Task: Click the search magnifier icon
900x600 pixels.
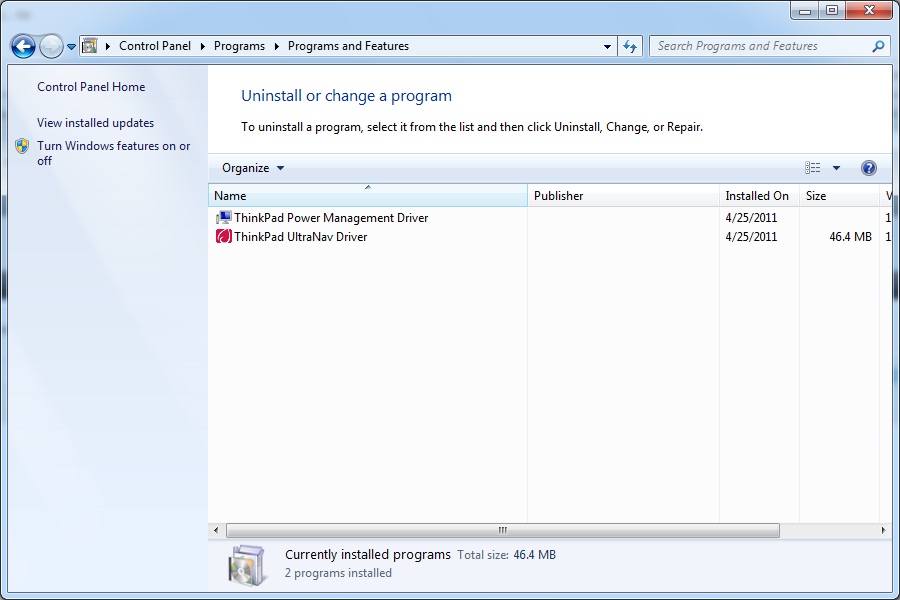Action: tap(878, 47)
